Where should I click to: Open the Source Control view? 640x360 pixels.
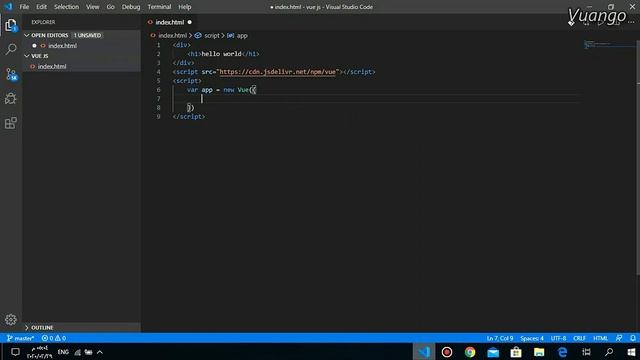11,74
